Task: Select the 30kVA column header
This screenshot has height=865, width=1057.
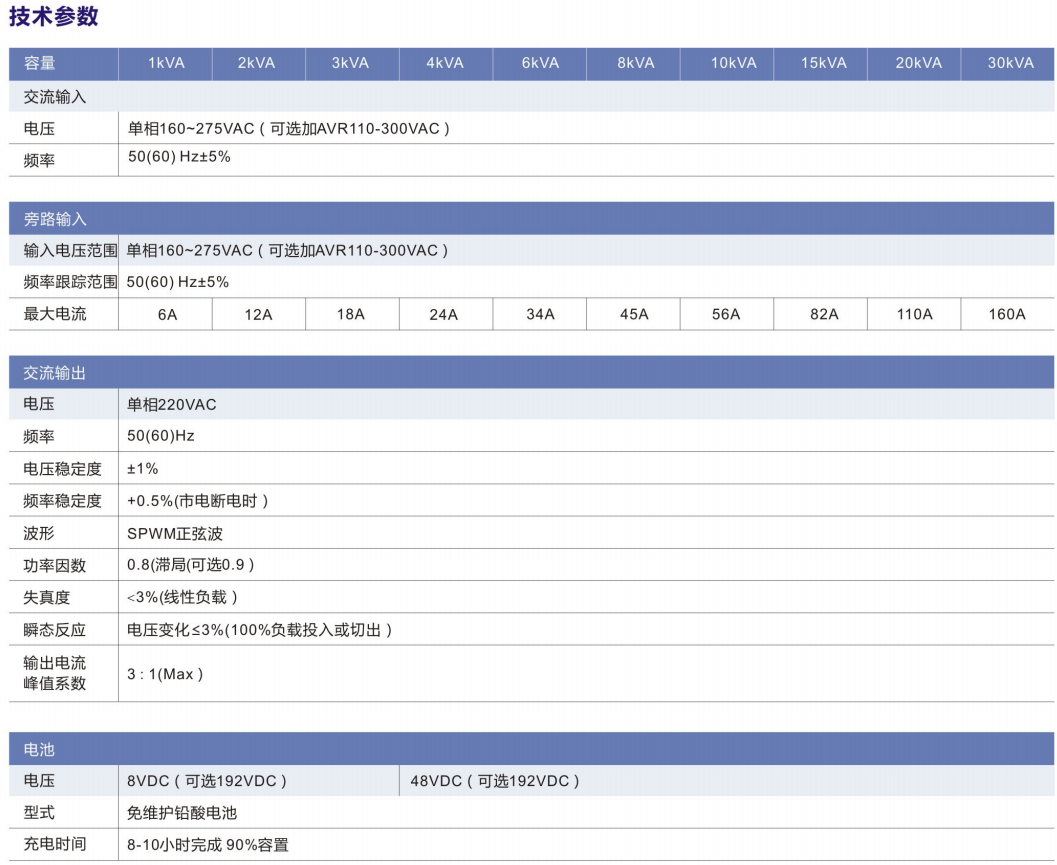Action: click(x=1010, y=63)
